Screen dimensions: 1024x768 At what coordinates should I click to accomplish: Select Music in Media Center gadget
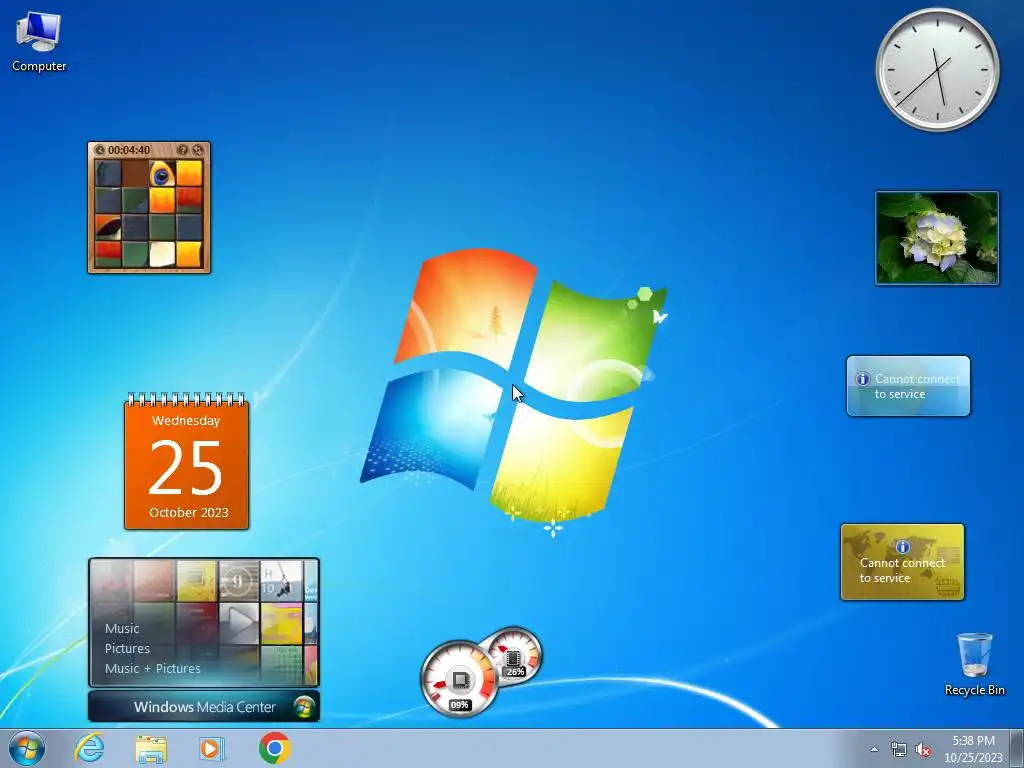[122, 629]
